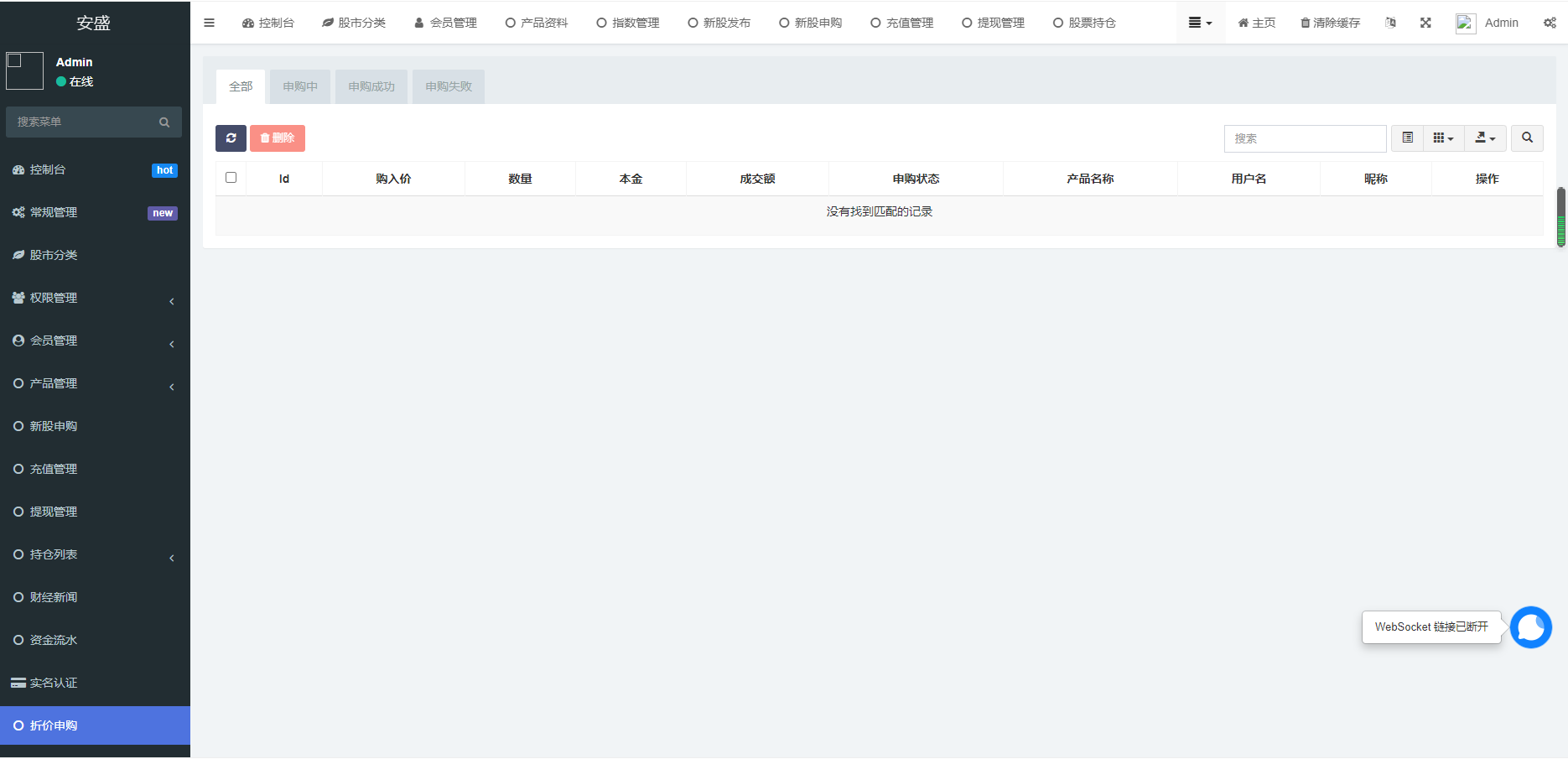Type in the 搜索 search input field

(x=1305, y=138)
